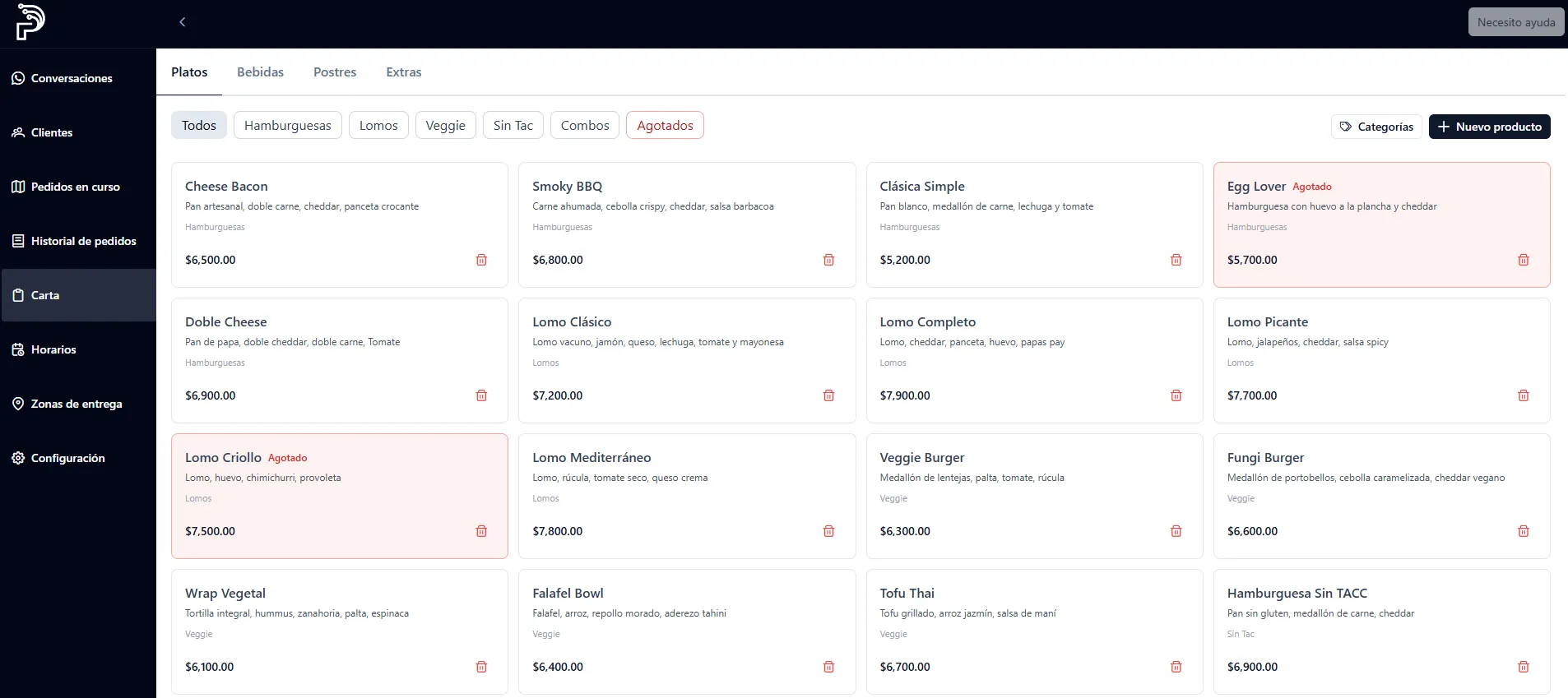
Task: Select the Hamburguesas category filter
Action: click(287, 125)
